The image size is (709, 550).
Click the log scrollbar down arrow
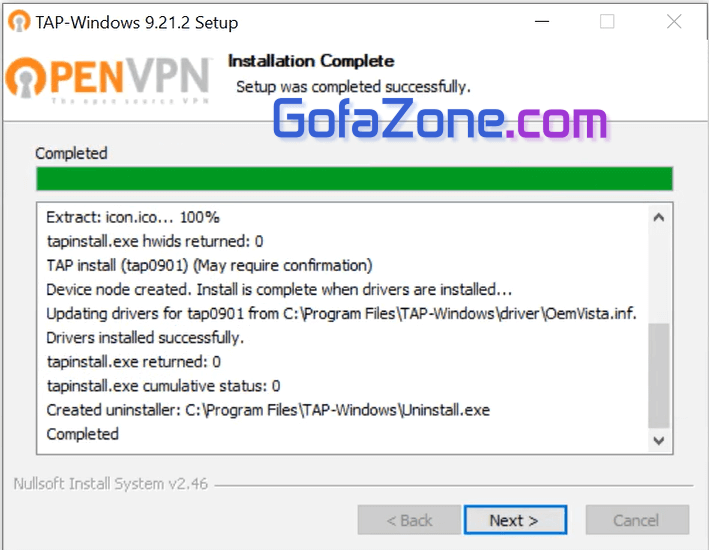(658, 439)
